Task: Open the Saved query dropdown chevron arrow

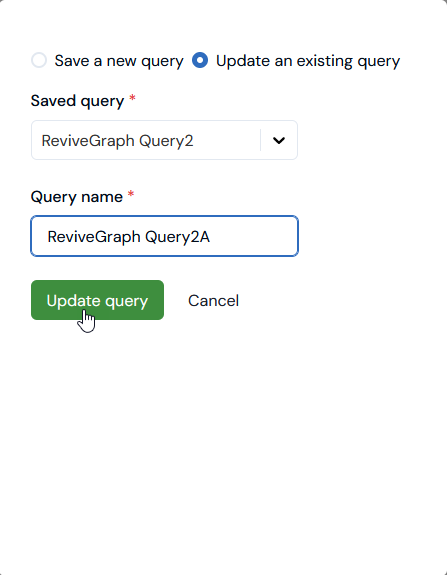Action: [x=279, y=140]
